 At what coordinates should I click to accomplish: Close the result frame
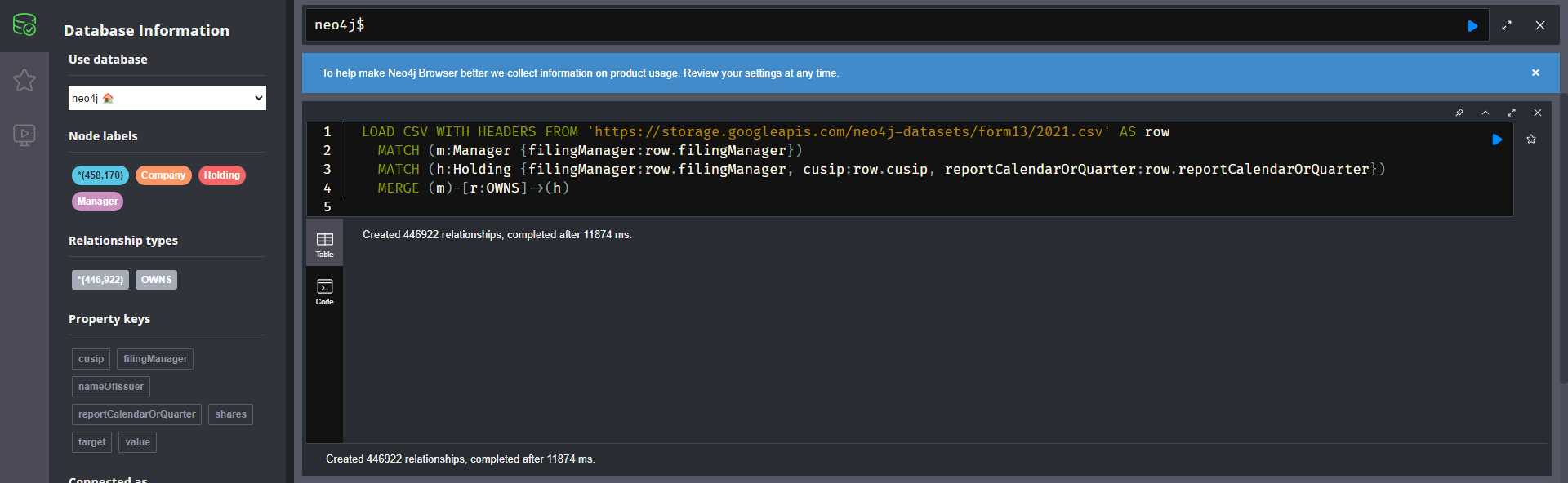[1538, 113]
